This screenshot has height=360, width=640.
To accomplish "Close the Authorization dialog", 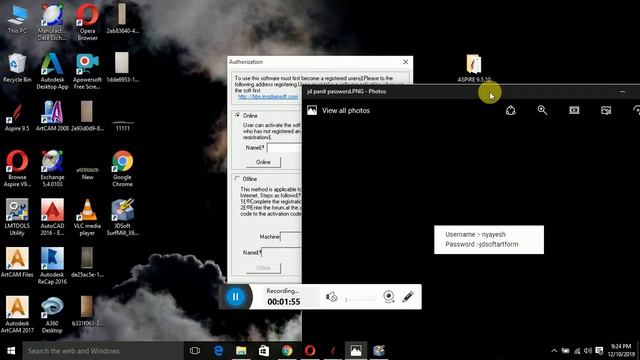I will click(405, 62).
